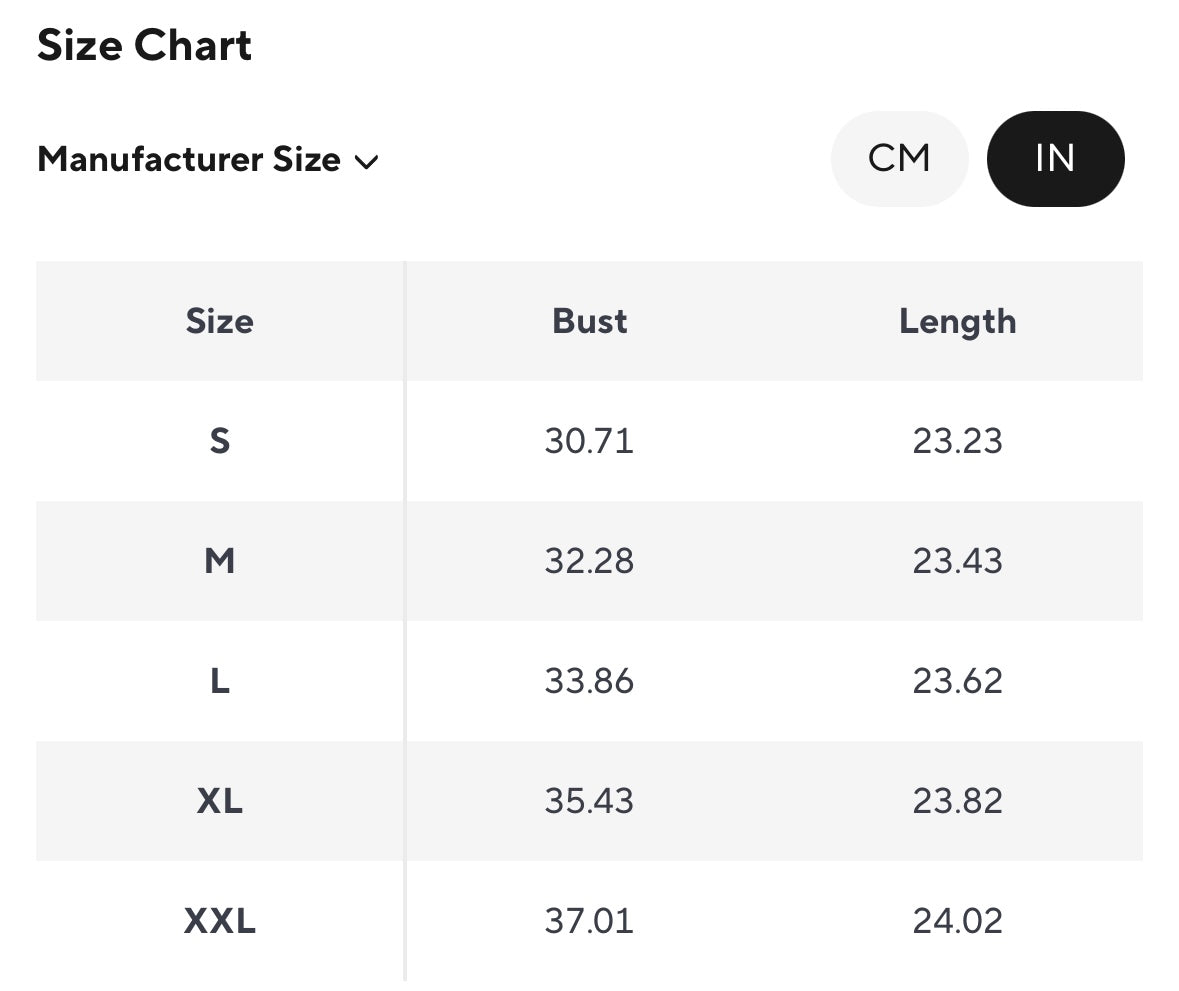Viewport: 1179px width, 991px height.
Task: Click the Bust column header
Action: click(x=590, y=321)
